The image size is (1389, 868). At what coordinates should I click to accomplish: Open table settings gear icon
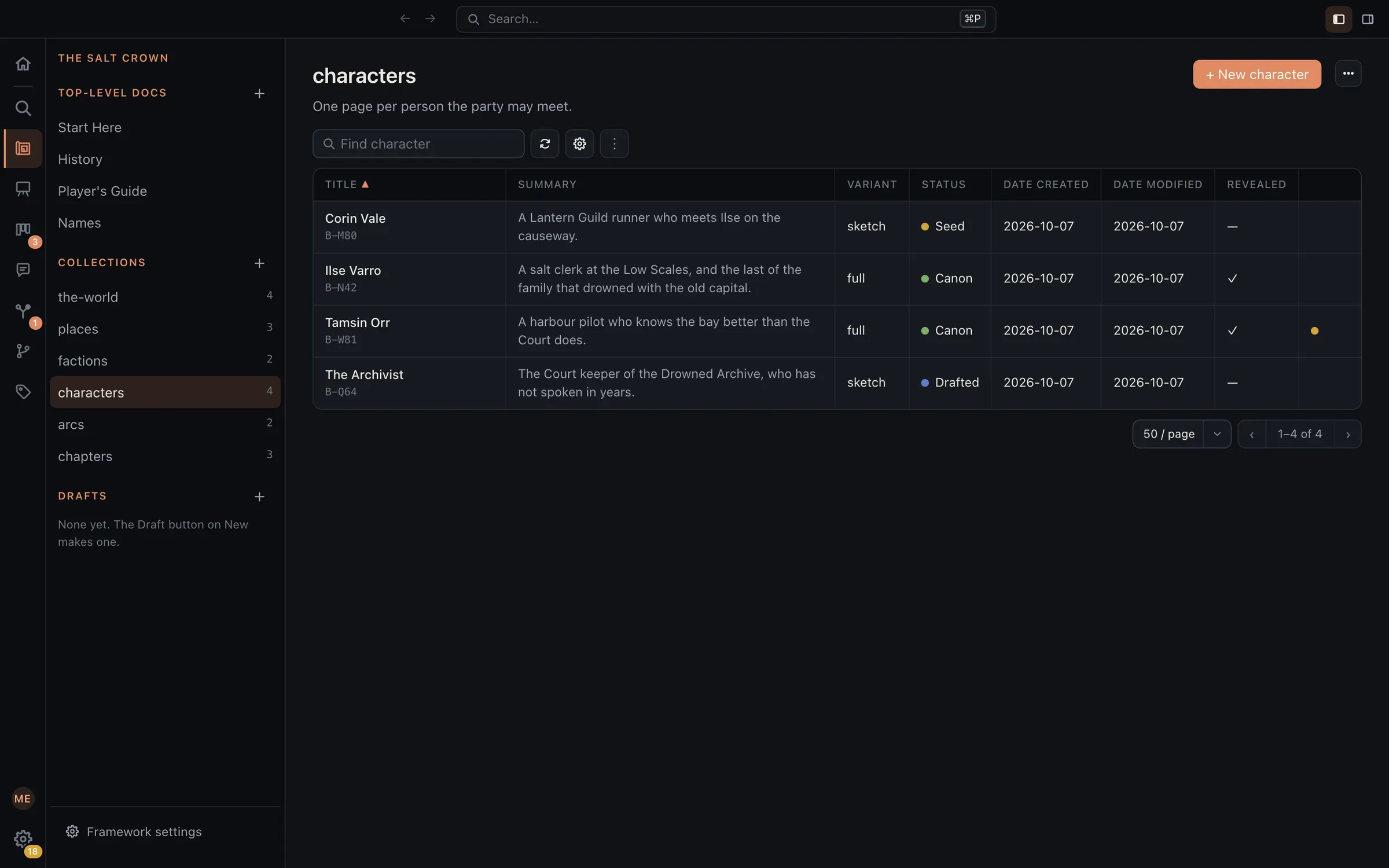(x=579, y=144)
